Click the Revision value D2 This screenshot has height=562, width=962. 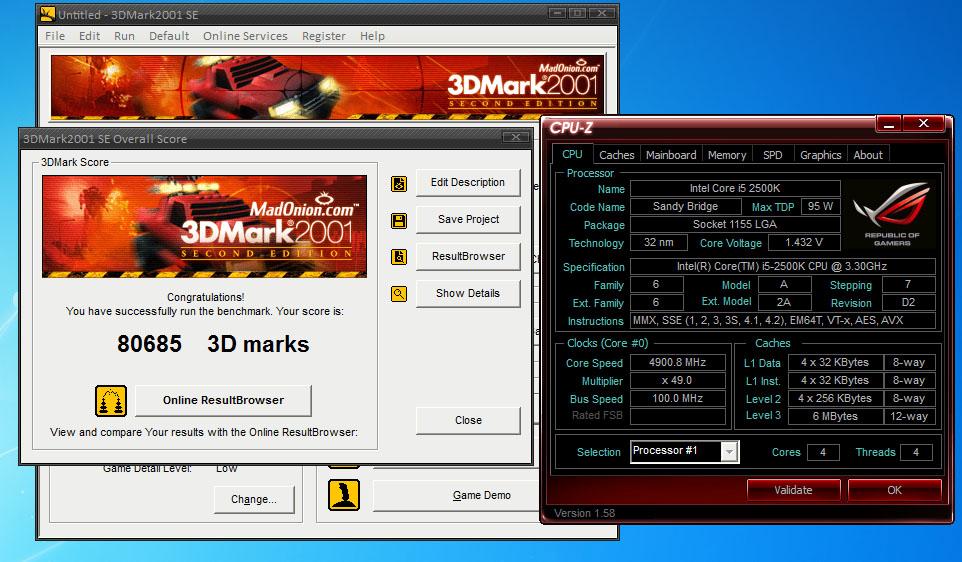(x=909, y=302)
